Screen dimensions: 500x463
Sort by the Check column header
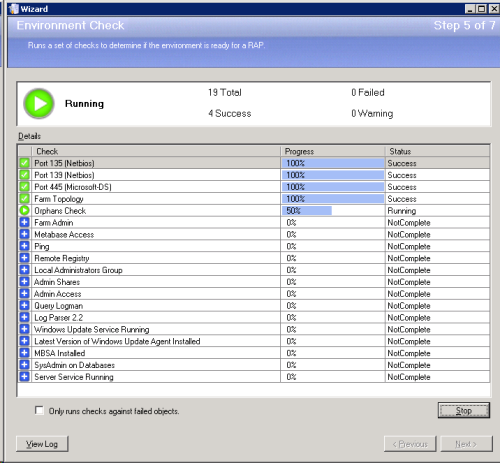pos(156,151)
